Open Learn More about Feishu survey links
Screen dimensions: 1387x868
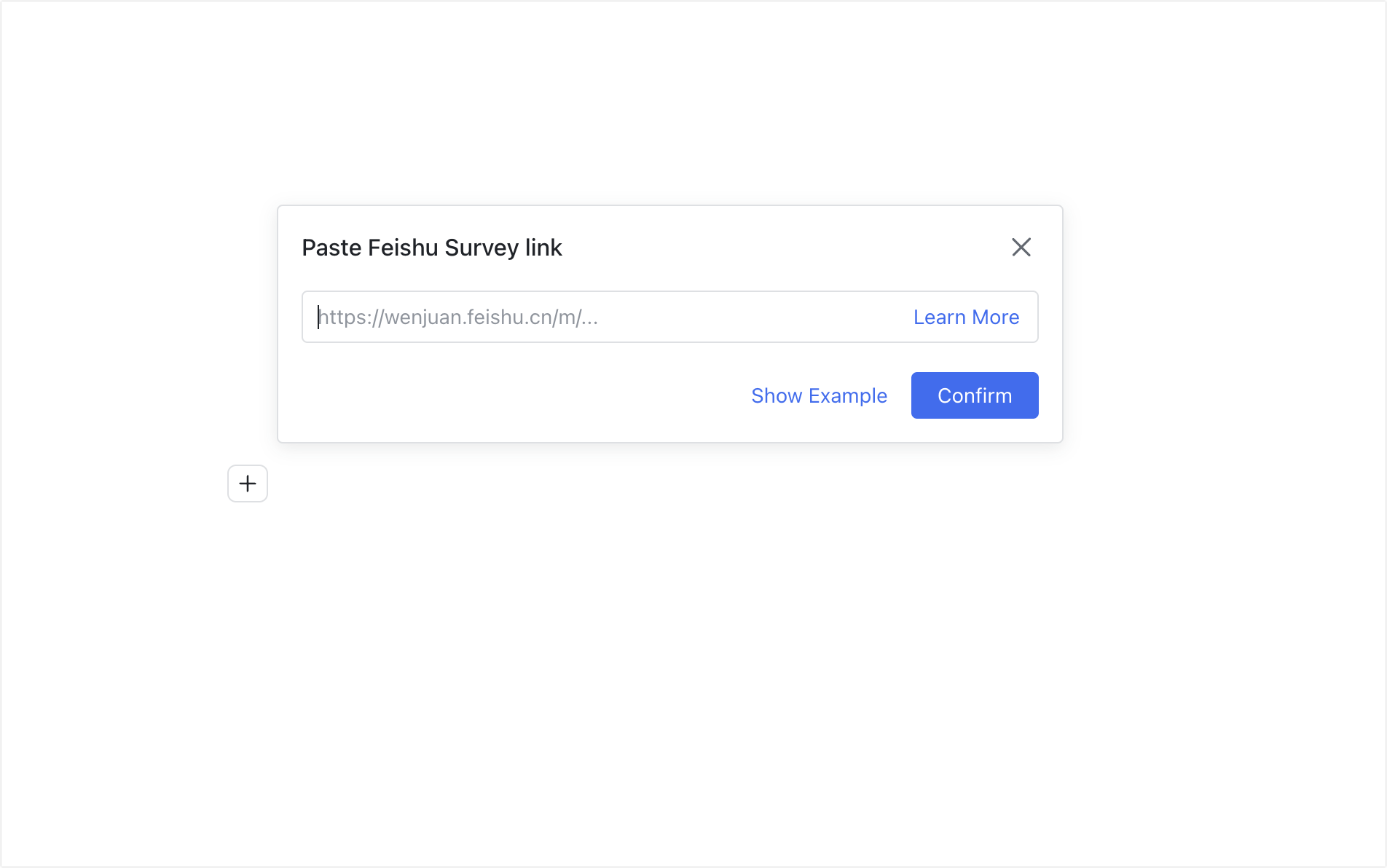pyautogui.click(x=965, y=317)
